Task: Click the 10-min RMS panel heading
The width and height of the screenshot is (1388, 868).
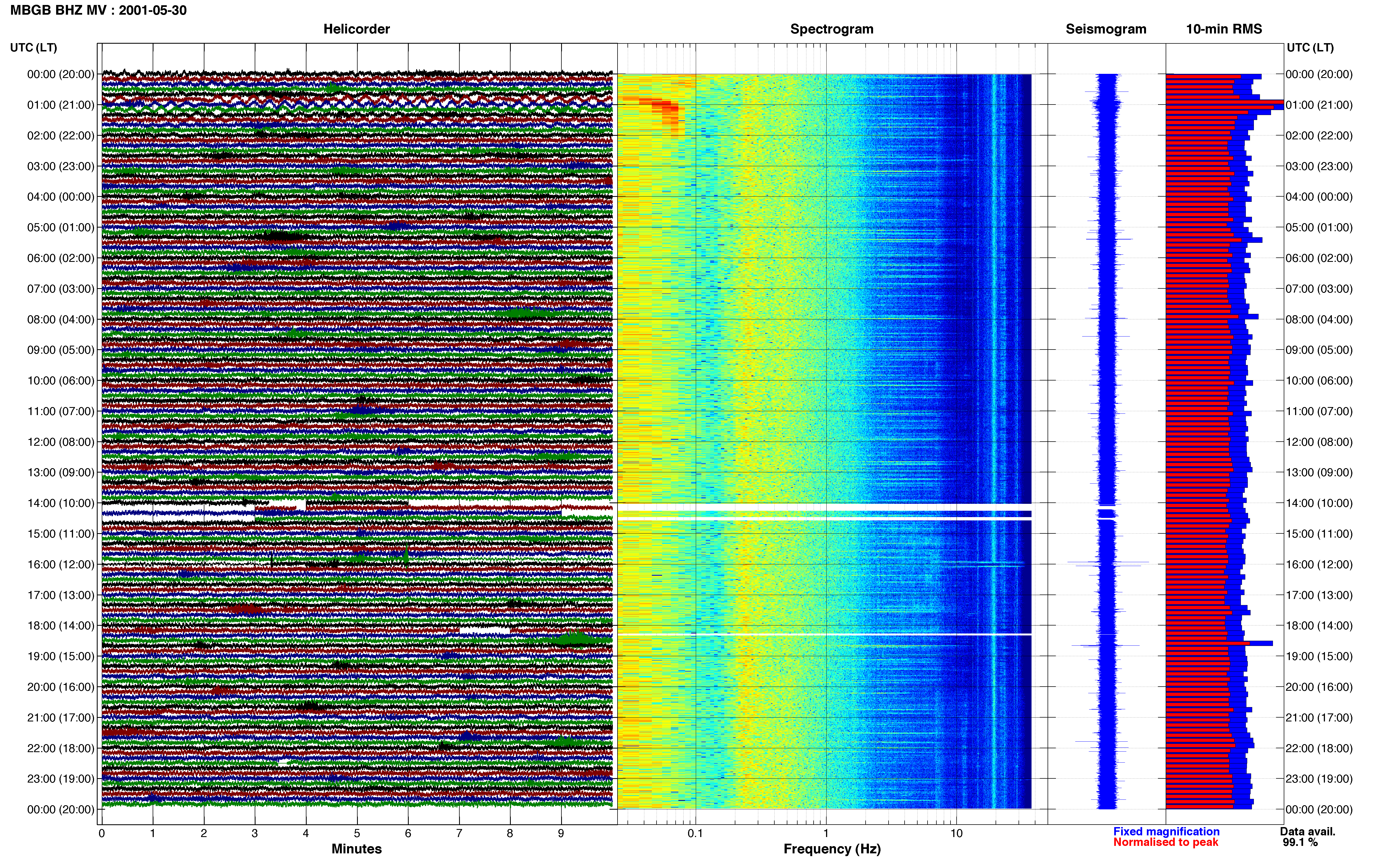Action: pyautogui.click(x=1224, y=29)
